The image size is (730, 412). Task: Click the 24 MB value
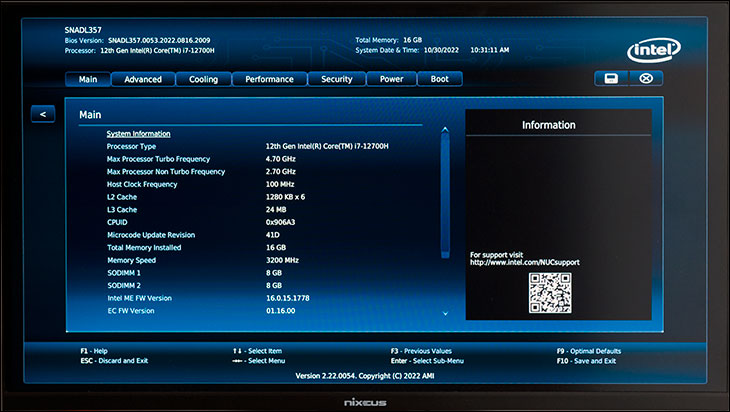(276, 209)
